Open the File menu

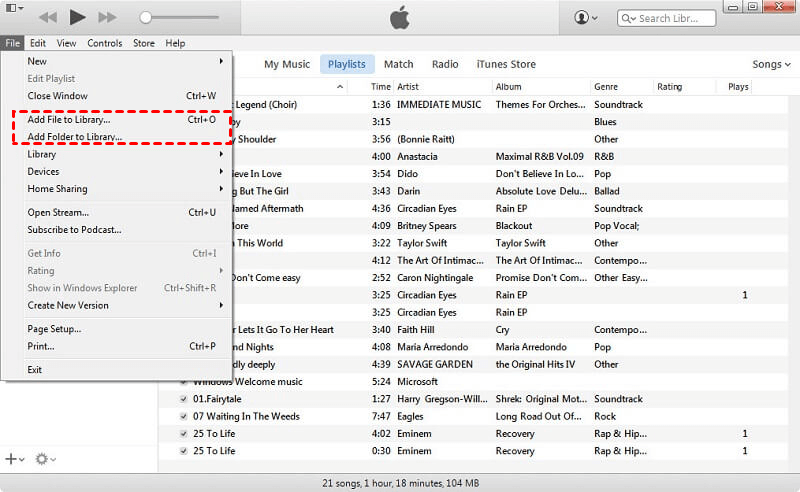tap(12, 43)
